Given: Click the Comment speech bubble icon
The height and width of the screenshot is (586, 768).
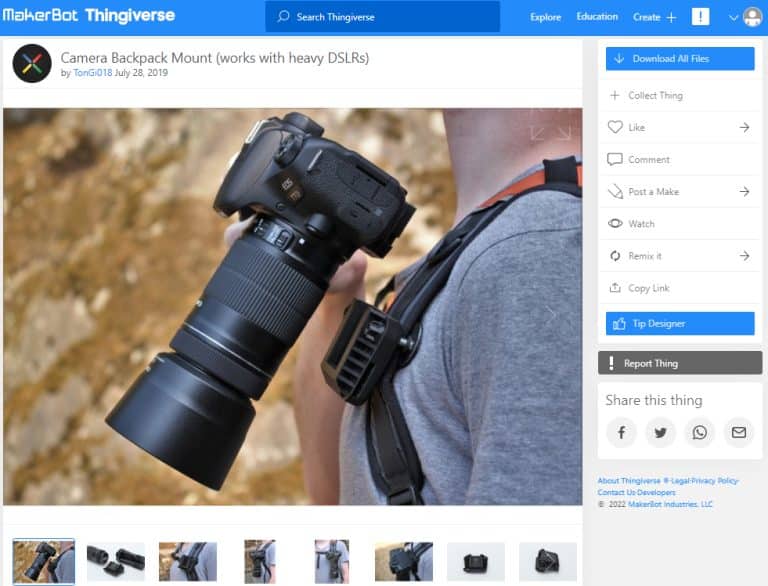Looking at the screenshot, I should [615, 159].
